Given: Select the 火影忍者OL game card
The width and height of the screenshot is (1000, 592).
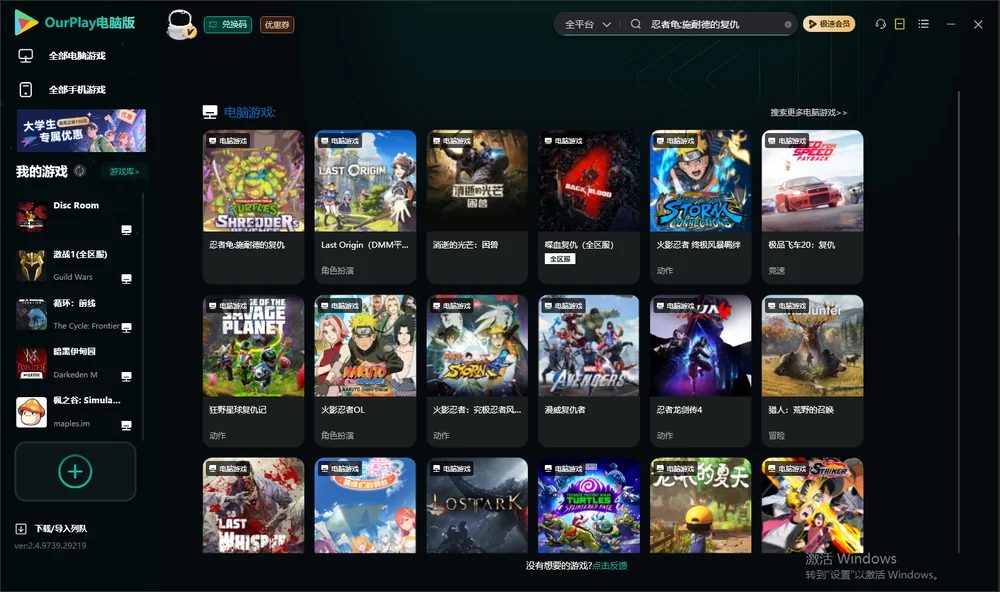Looking at the screenshot, I should coord(365,371).
